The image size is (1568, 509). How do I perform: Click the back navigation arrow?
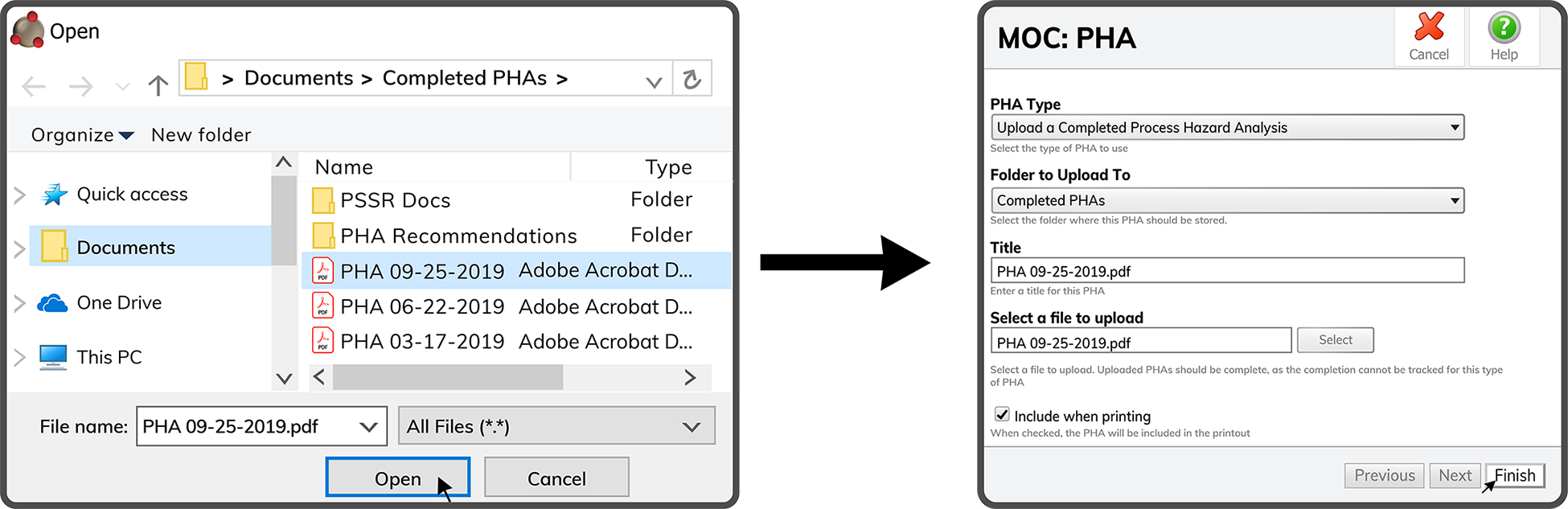click(34, 85)
